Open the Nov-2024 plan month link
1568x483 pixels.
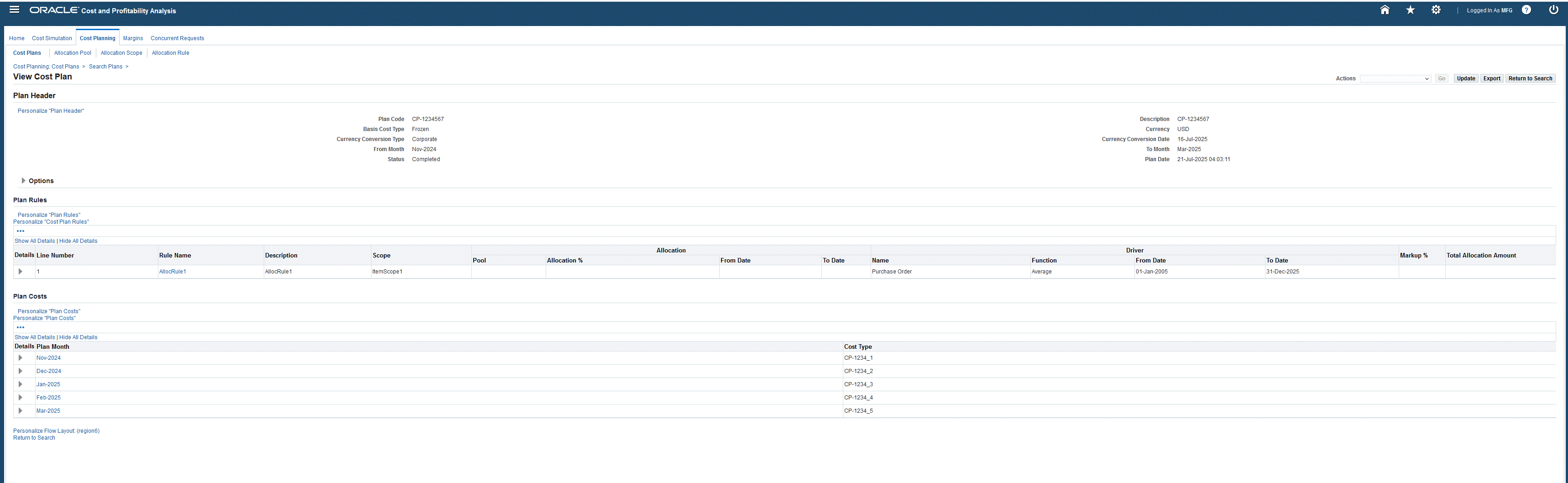tap(49, 358)
